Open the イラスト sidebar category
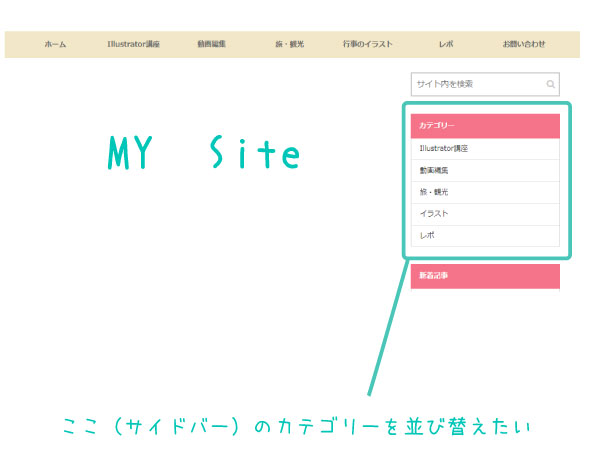The height and width of the screenshot is (454, 600). (485, 214)
